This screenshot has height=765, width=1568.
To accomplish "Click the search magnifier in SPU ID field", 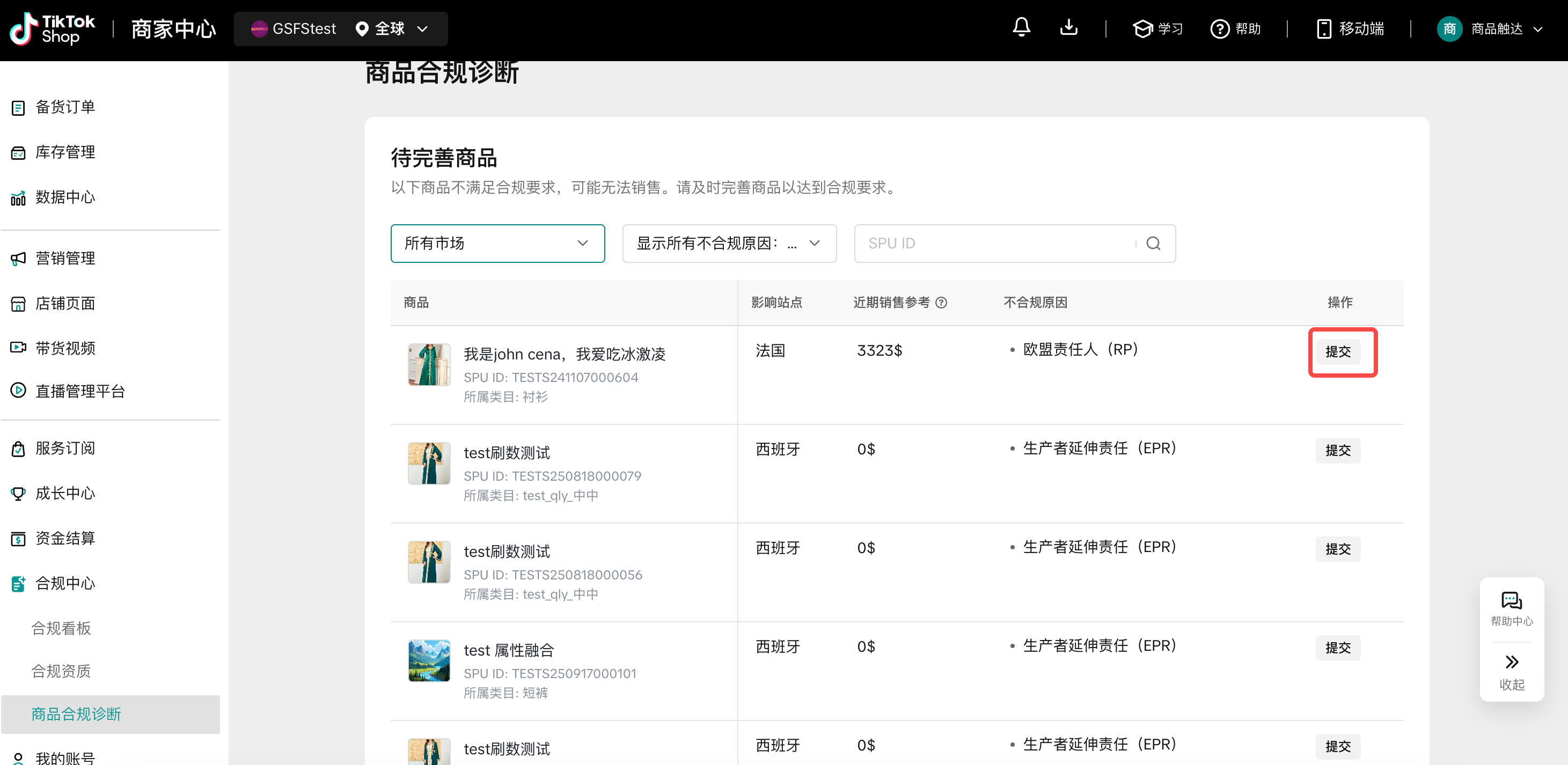I will pyautogui.click(x=1153, y=244).
